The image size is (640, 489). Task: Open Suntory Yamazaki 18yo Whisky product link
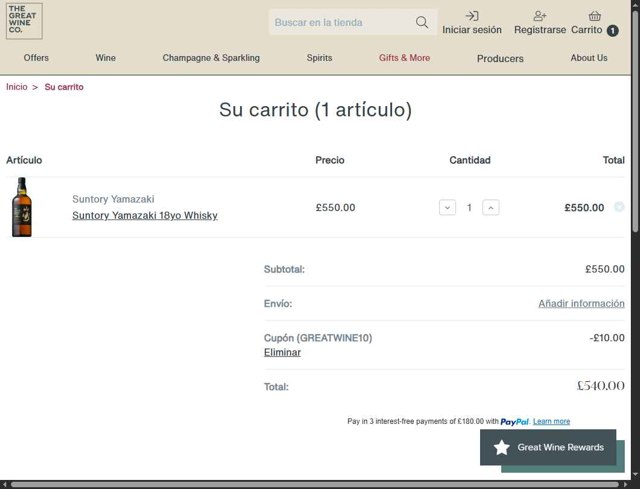145,216
